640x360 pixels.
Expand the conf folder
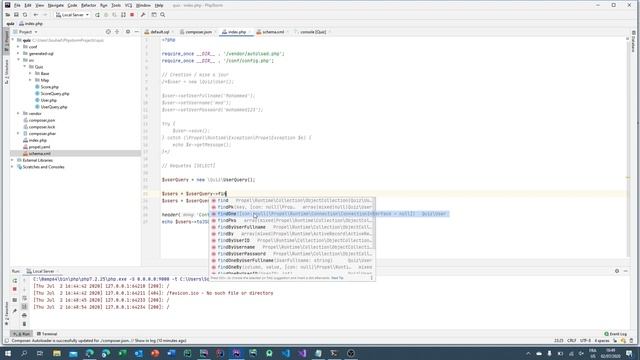(x=18, y=47)
